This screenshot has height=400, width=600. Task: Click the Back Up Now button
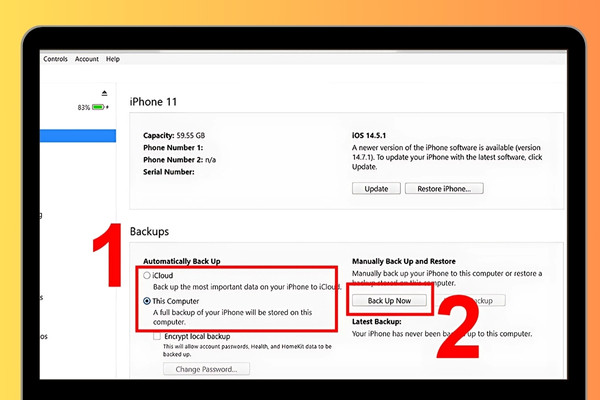click(389, 300)
